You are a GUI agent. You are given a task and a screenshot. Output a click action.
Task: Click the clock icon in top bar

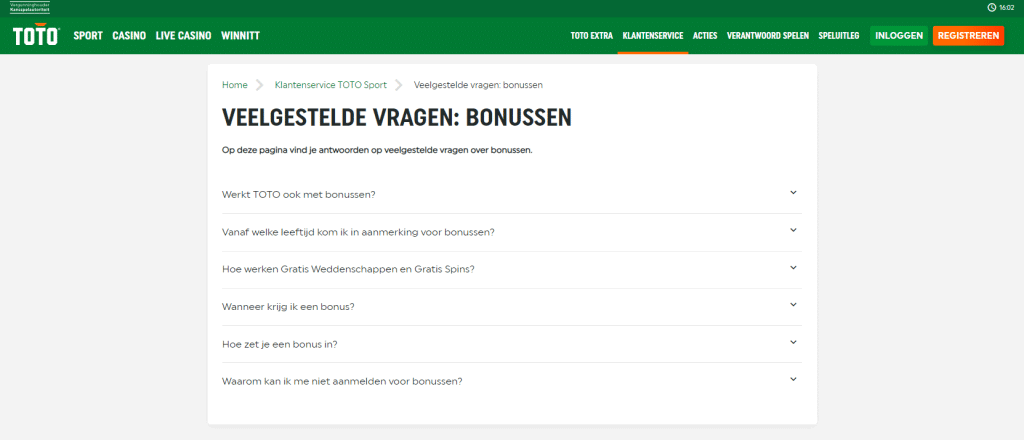click(x=991, y=7)
